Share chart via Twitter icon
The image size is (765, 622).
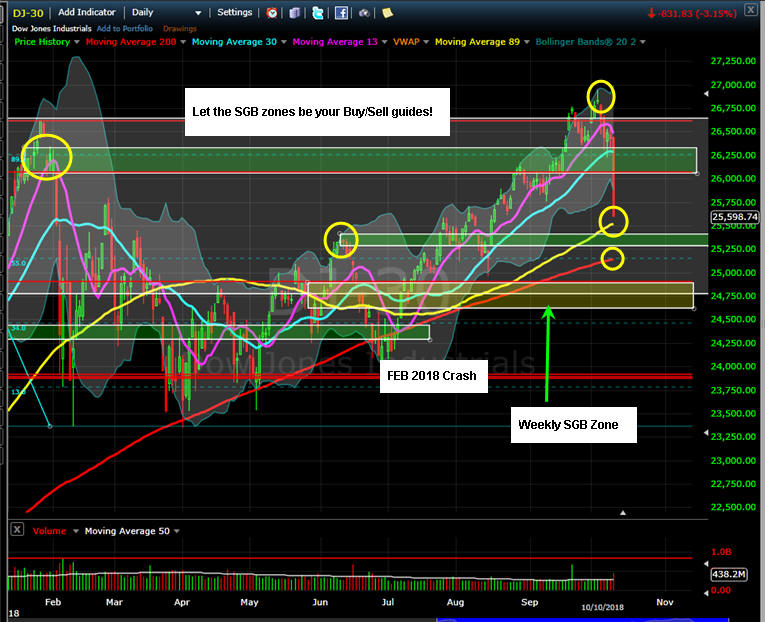pyautogui.click(x=318, y=13)
